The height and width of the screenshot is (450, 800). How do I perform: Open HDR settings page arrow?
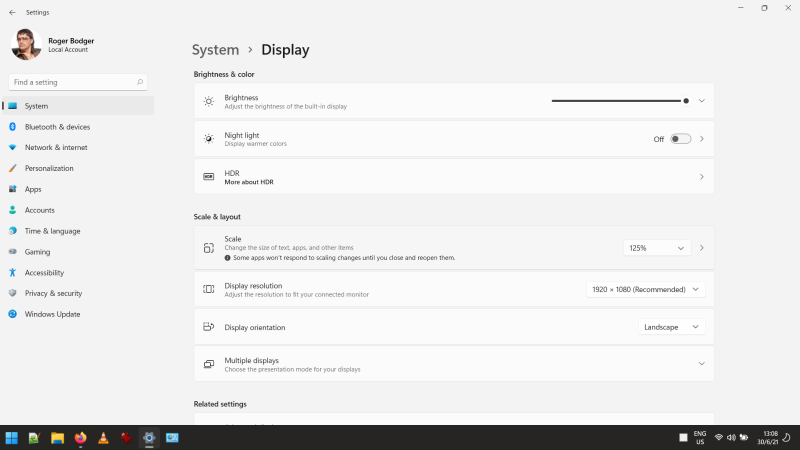(x=702, y=177)
